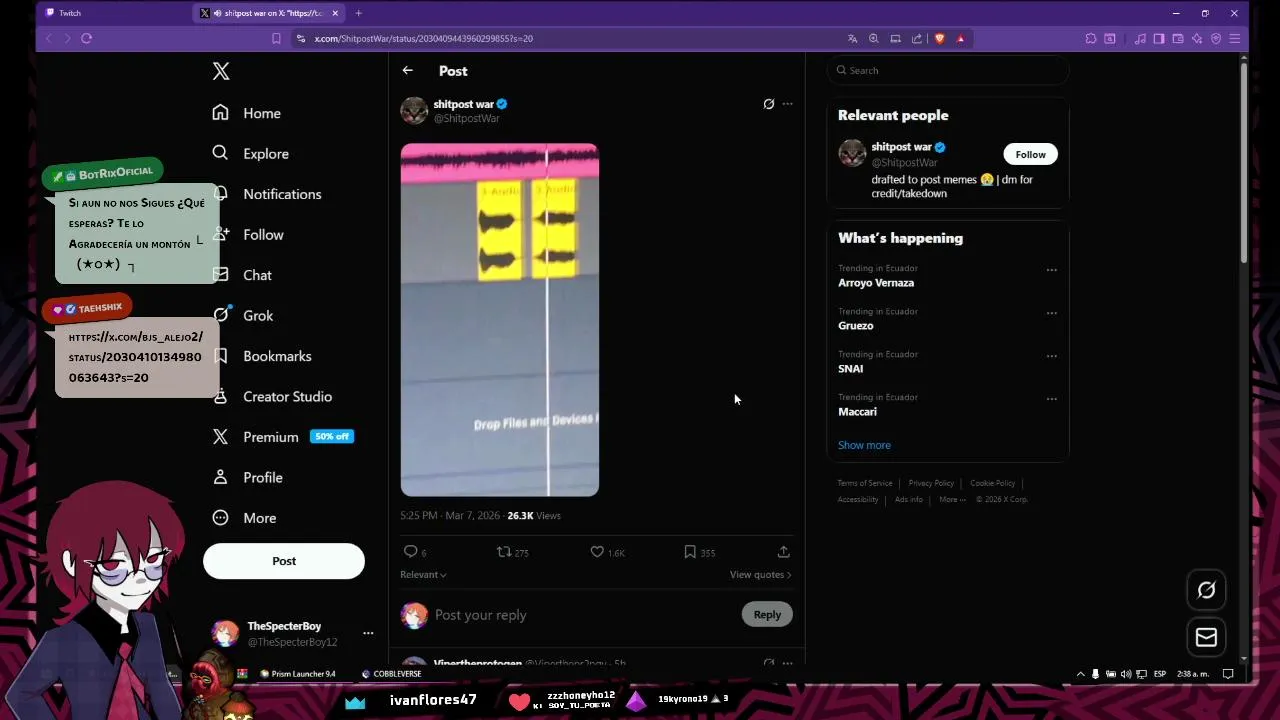Click the reply icon with 6 replies
The image size is (1280, 720).
coord(410,552)
